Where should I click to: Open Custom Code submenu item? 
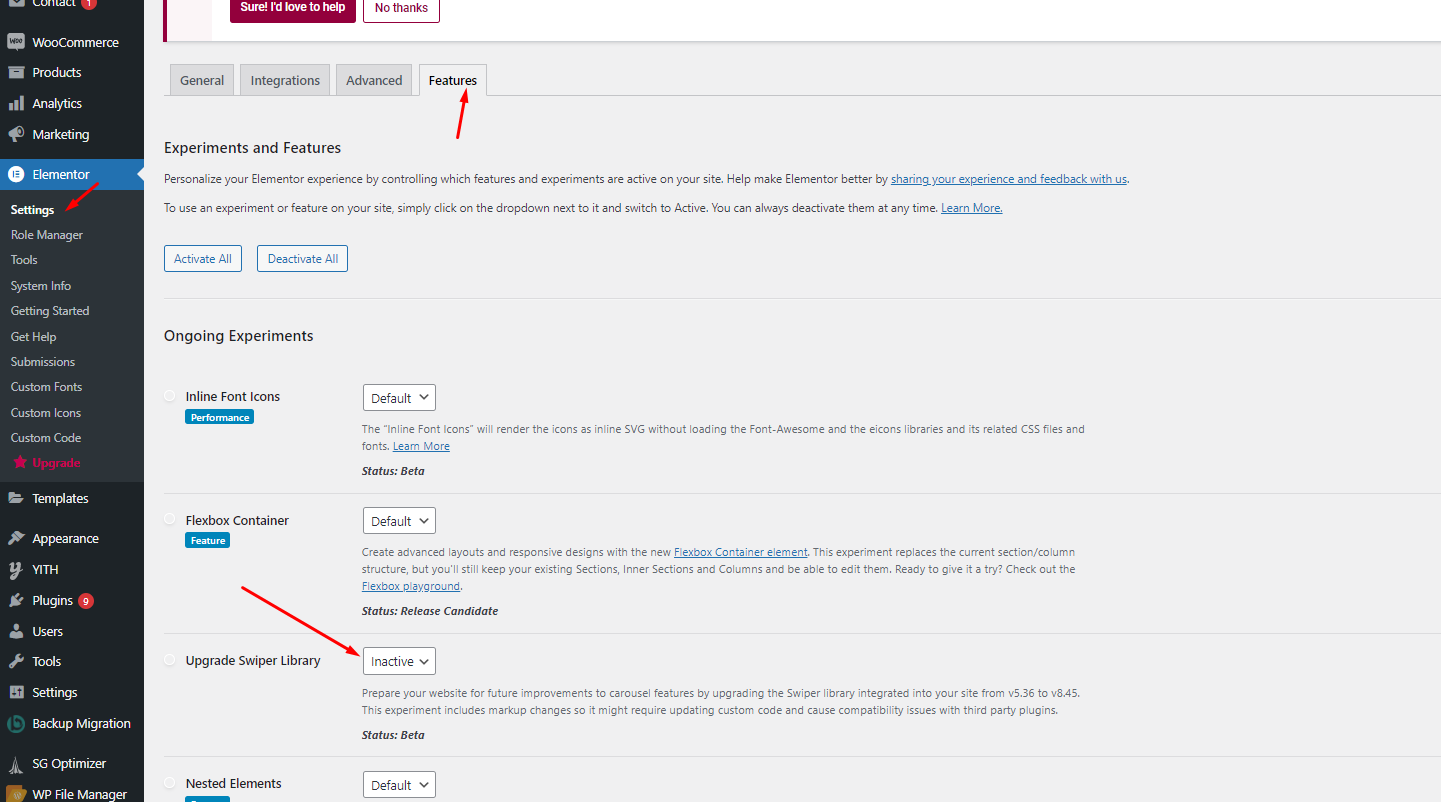46,438
